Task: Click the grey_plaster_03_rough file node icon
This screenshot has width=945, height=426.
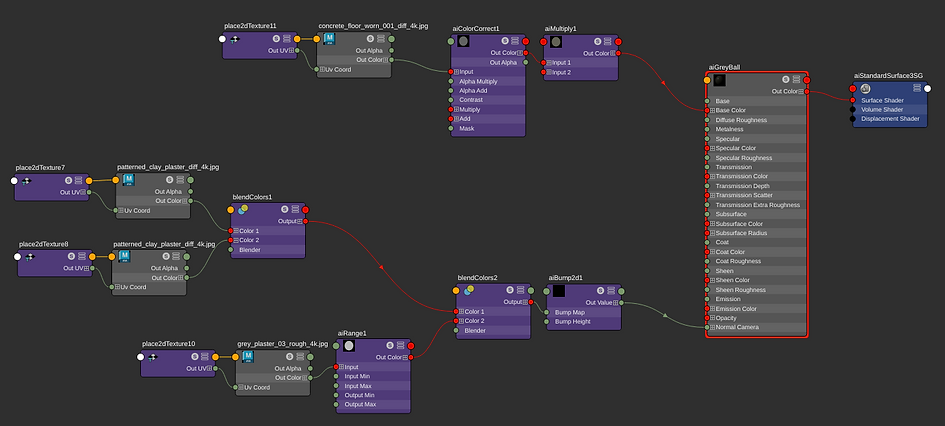Action: pos(247,357)
